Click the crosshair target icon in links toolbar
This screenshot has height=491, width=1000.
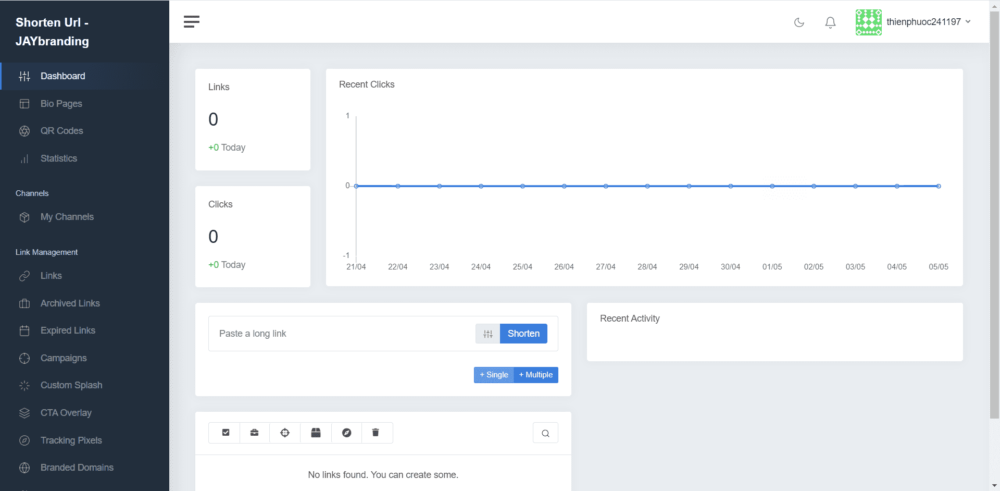tap(284, 433)
